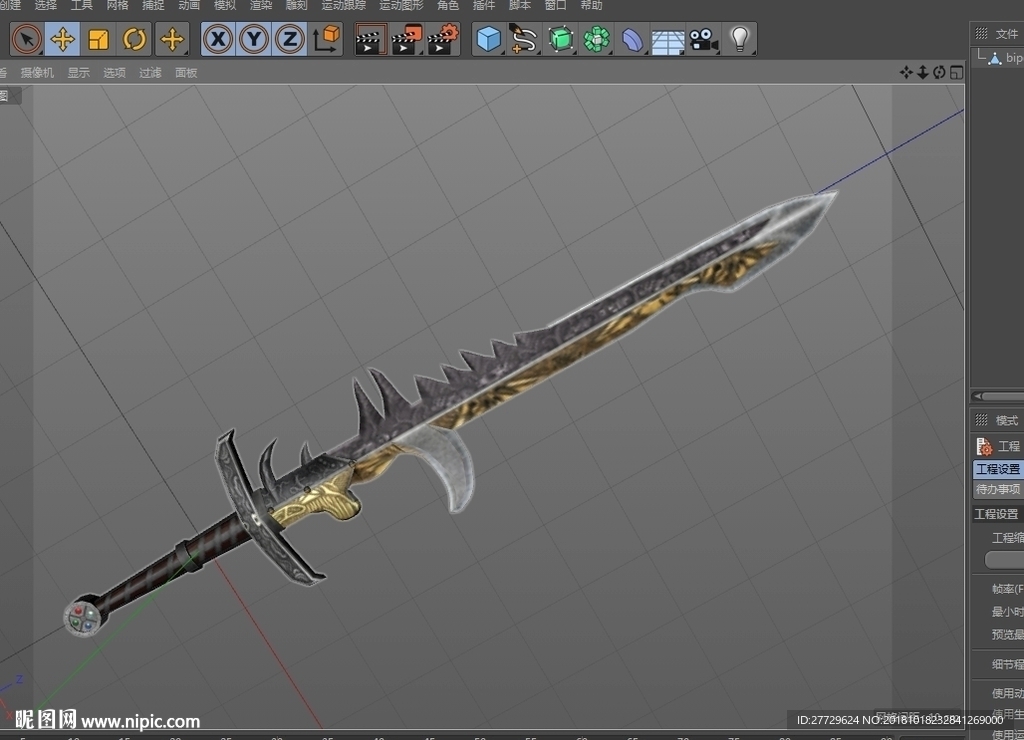Click the viewport maximize toggle icon
Screen dimensions: 1024x740
coord(956,72)
